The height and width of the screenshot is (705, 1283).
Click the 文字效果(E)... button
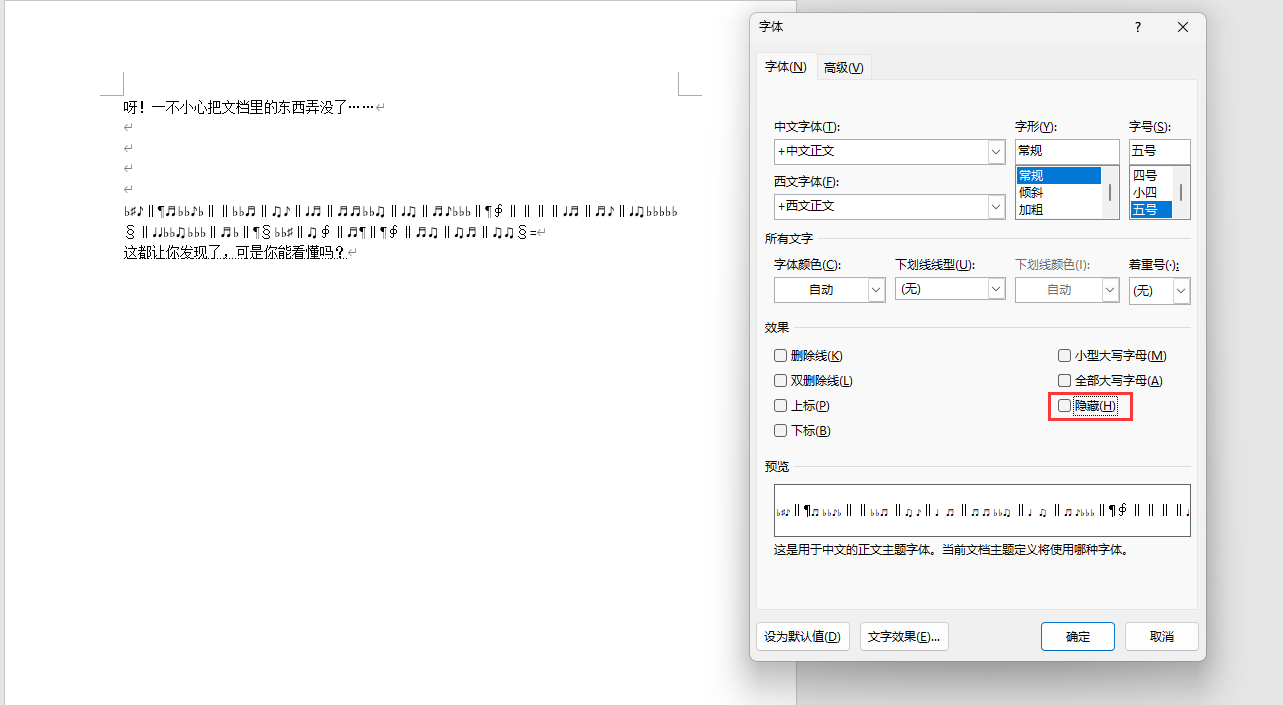904,637
